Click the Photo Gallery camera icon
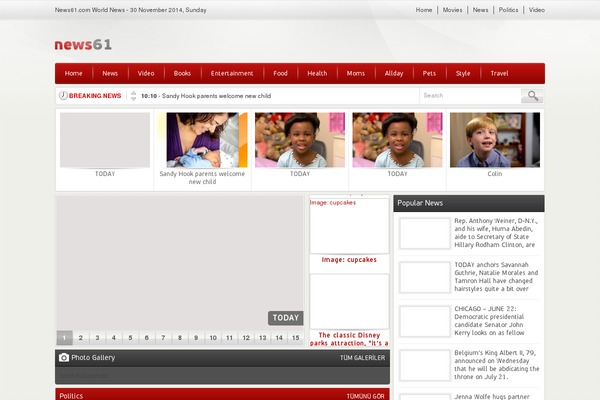 click(x=64, y=358)
